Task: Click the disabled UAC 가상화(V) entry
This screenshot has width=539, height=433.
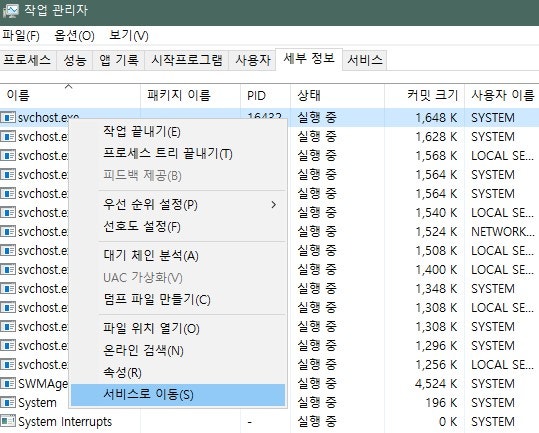Action: pos(178,277)
